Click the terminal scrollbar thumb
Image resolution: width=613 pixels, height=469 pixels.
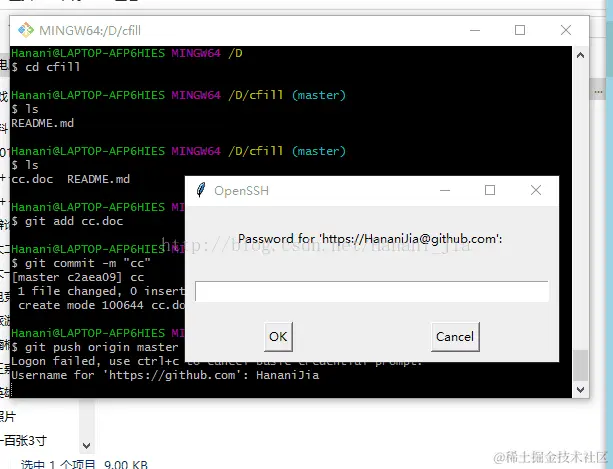pyautogui.click(x=581, y=365)
